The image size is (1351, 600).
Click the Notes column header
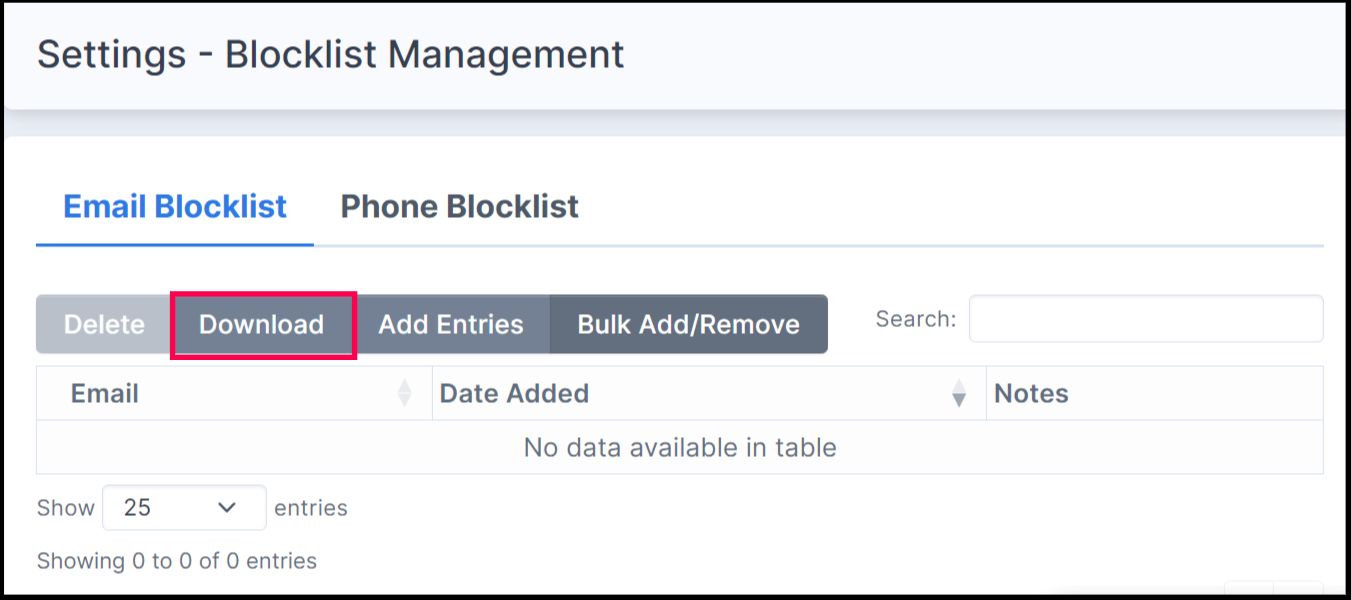1031,393
